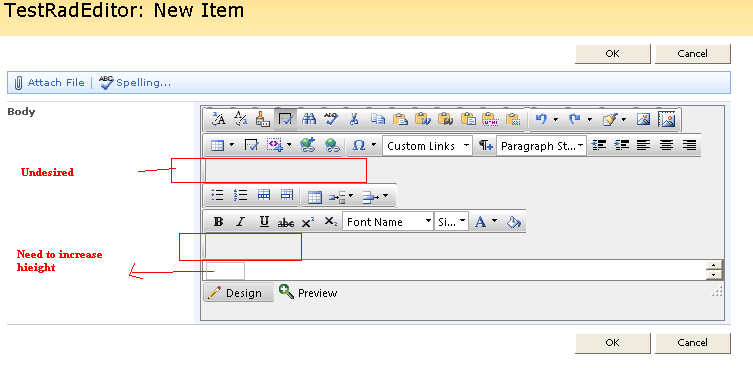Click the editor scrollbar down arrow

(x=714, y=275)
